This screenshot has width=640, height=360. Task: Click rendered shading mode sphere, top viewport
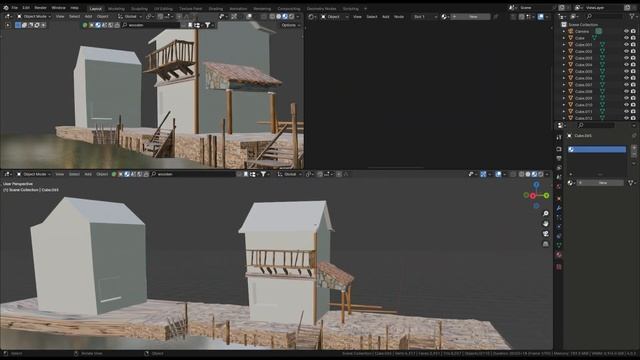(x=291, y=17)
